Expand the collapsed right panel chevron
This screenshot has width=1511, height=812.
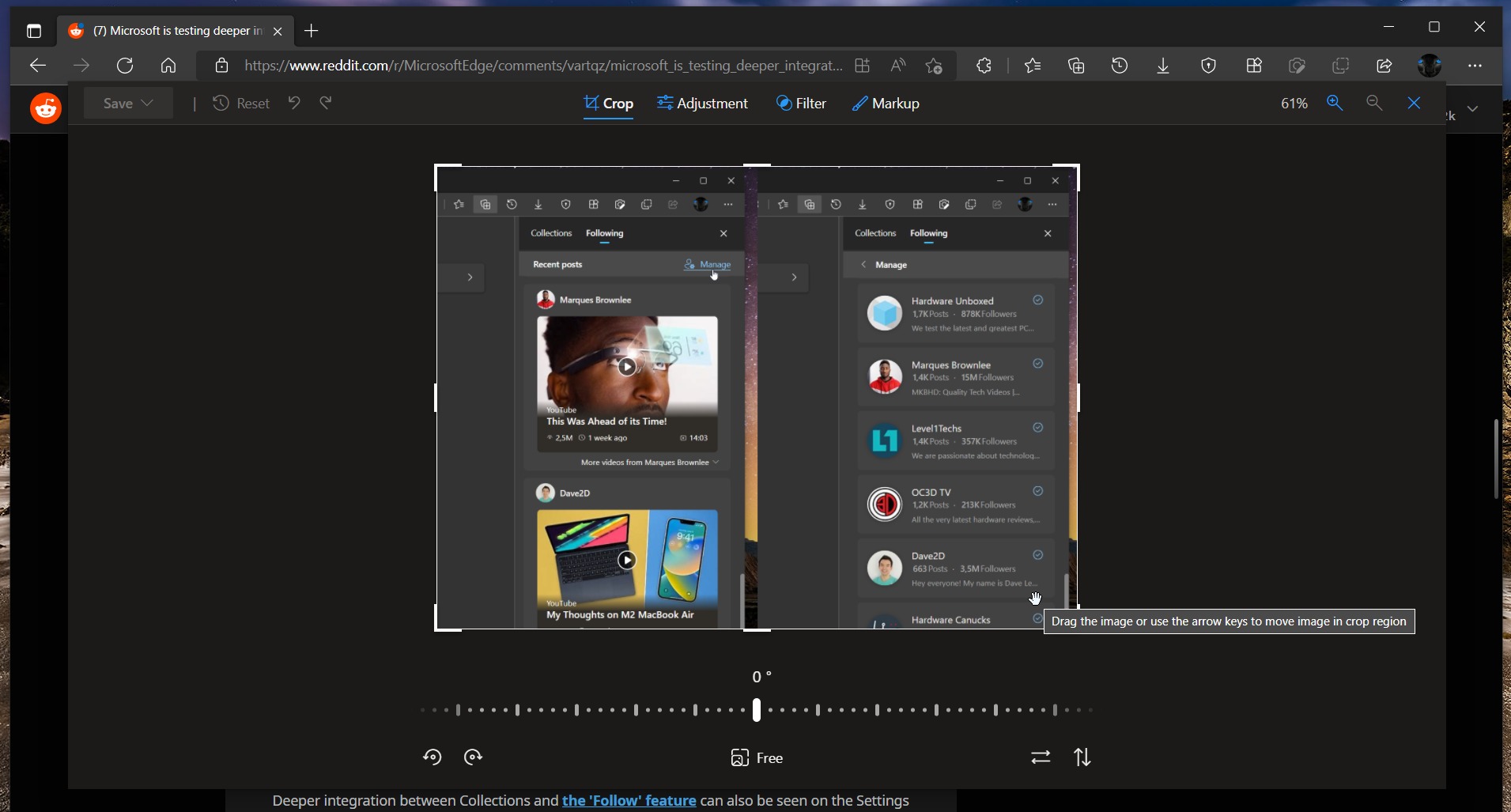click(x=1472, y=109)
